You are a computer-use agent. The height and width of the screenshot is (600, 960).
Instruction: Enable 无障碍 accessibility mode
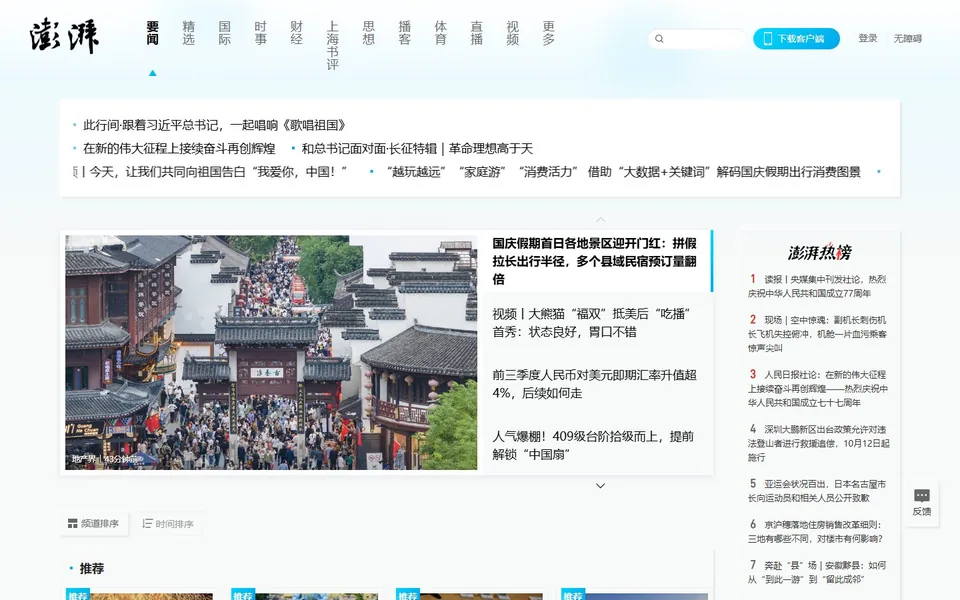(x=907, y=39)
